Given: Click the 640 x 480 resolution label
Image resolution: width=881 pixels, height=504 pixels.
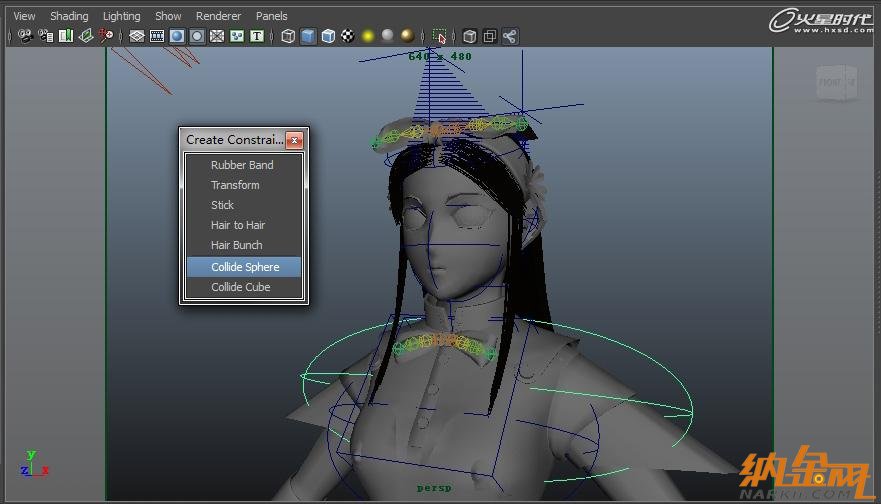Looking at the screenshot, I should click(440, 56).
